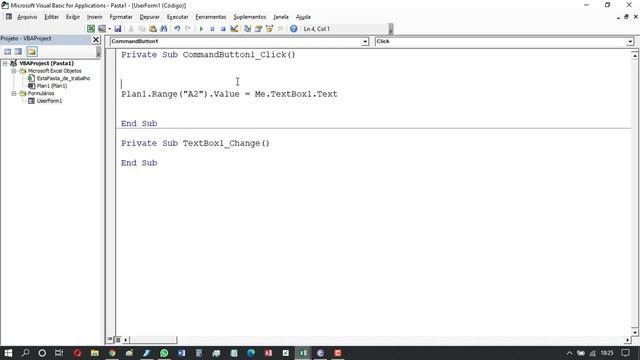
Task: Open the Properties Window toolbar icon
Action: pos(258,29)
